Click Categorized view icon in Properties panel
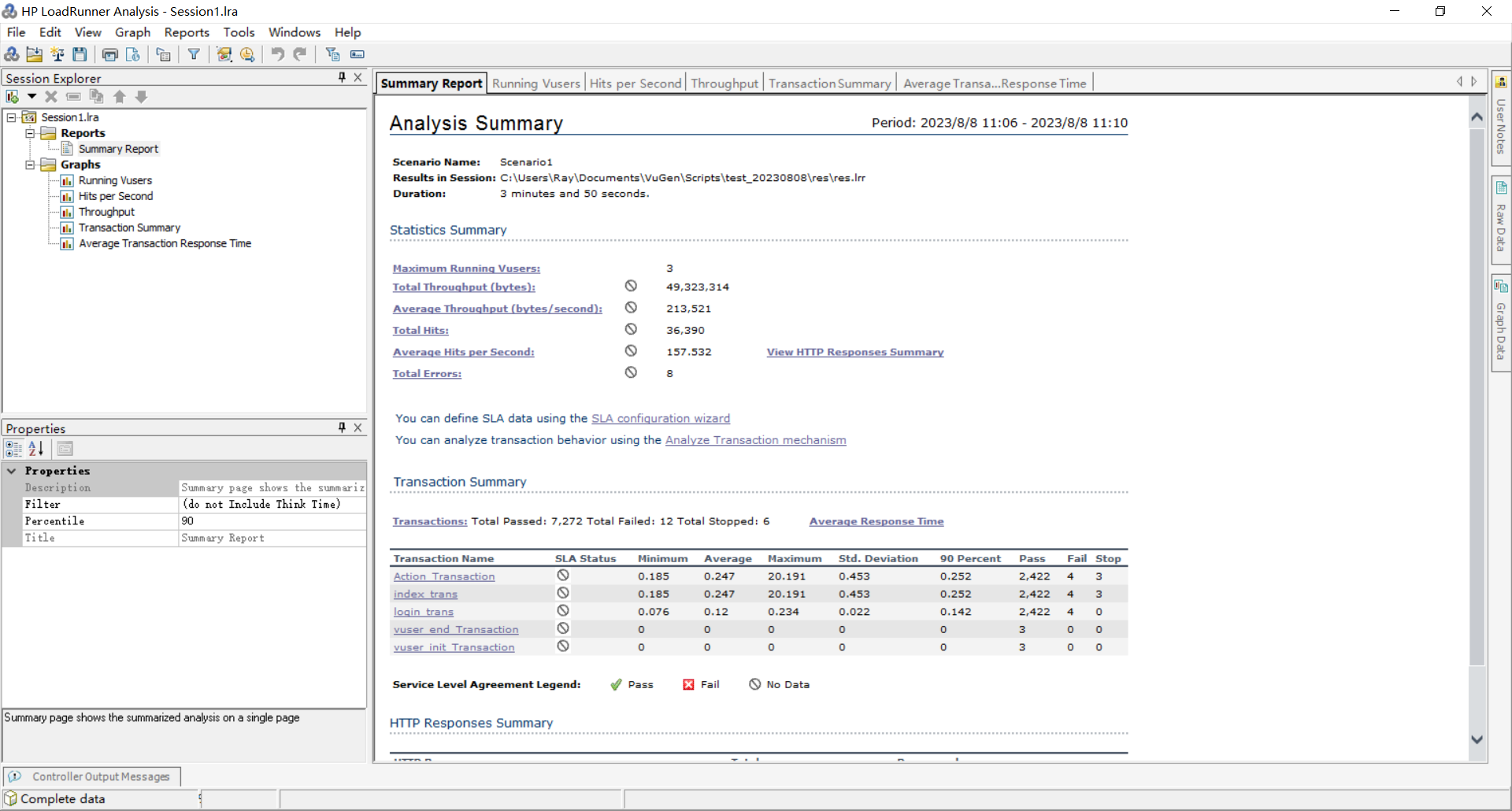The image size is (1512, 811). (x=14, y=449)
